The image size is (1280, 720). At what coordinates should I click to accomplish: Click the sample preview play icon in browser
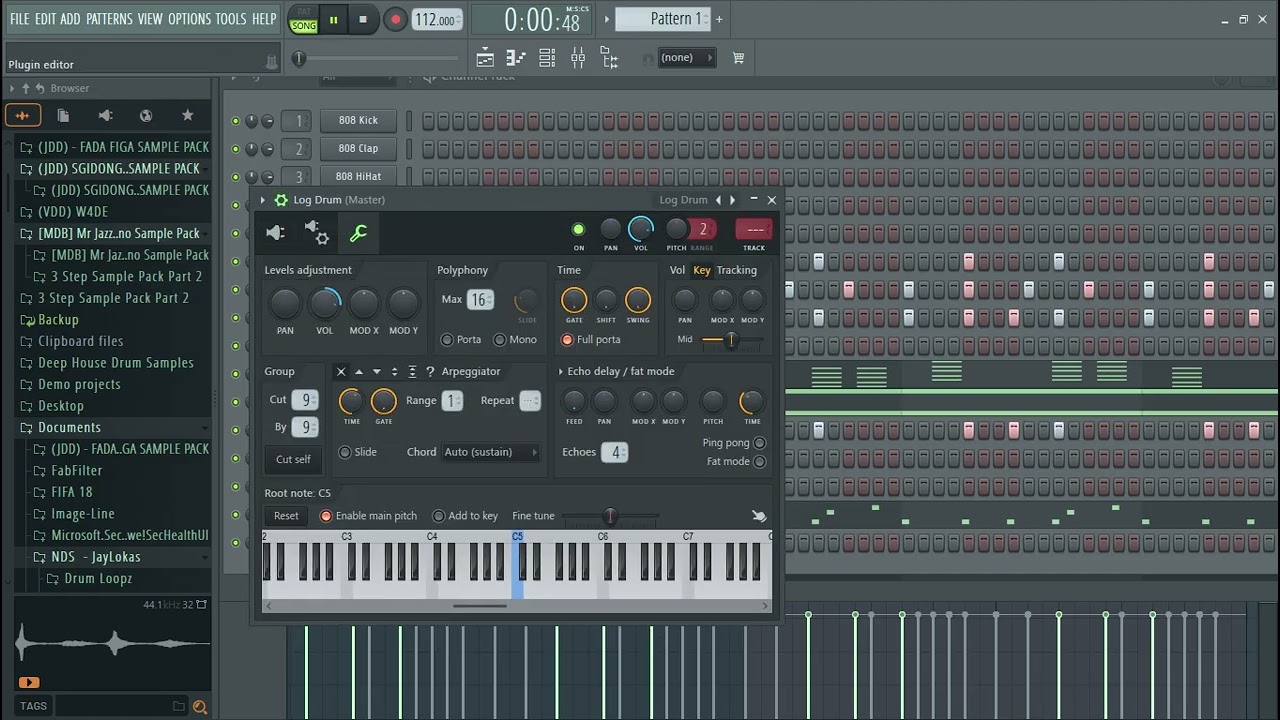[x=28, y=682]
